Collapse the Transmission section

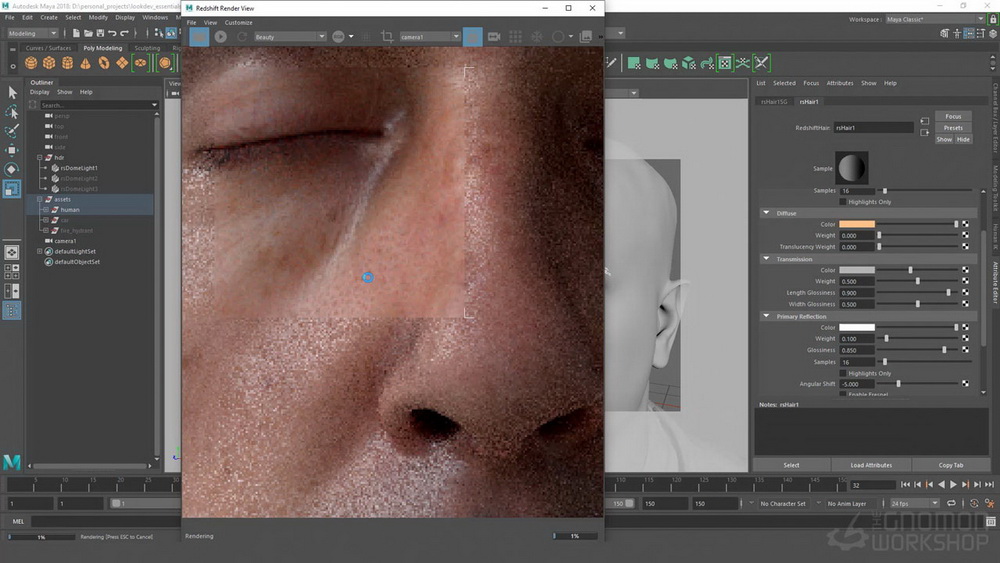pos(767,259)
